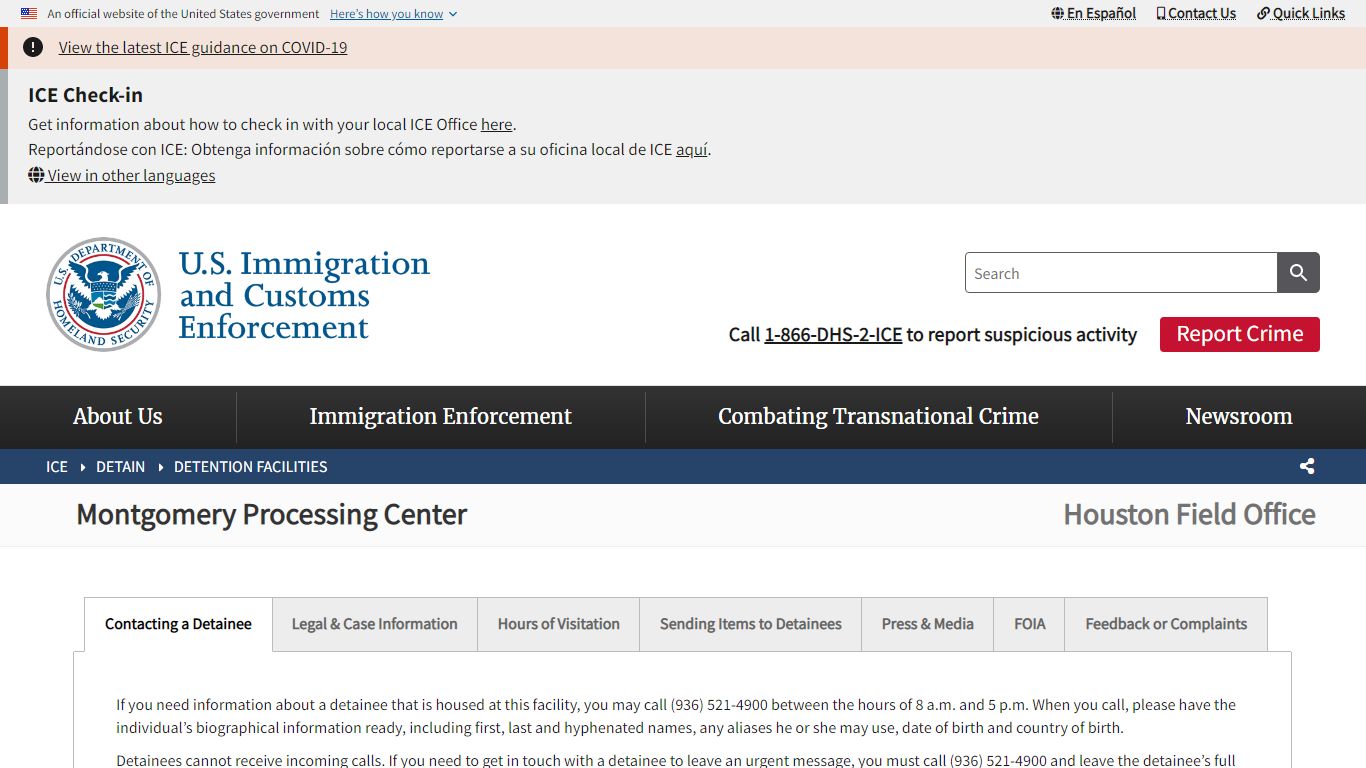Click chain-link icon next to Quick Links
This screenshot has width=1366, height=768.
1264,13
